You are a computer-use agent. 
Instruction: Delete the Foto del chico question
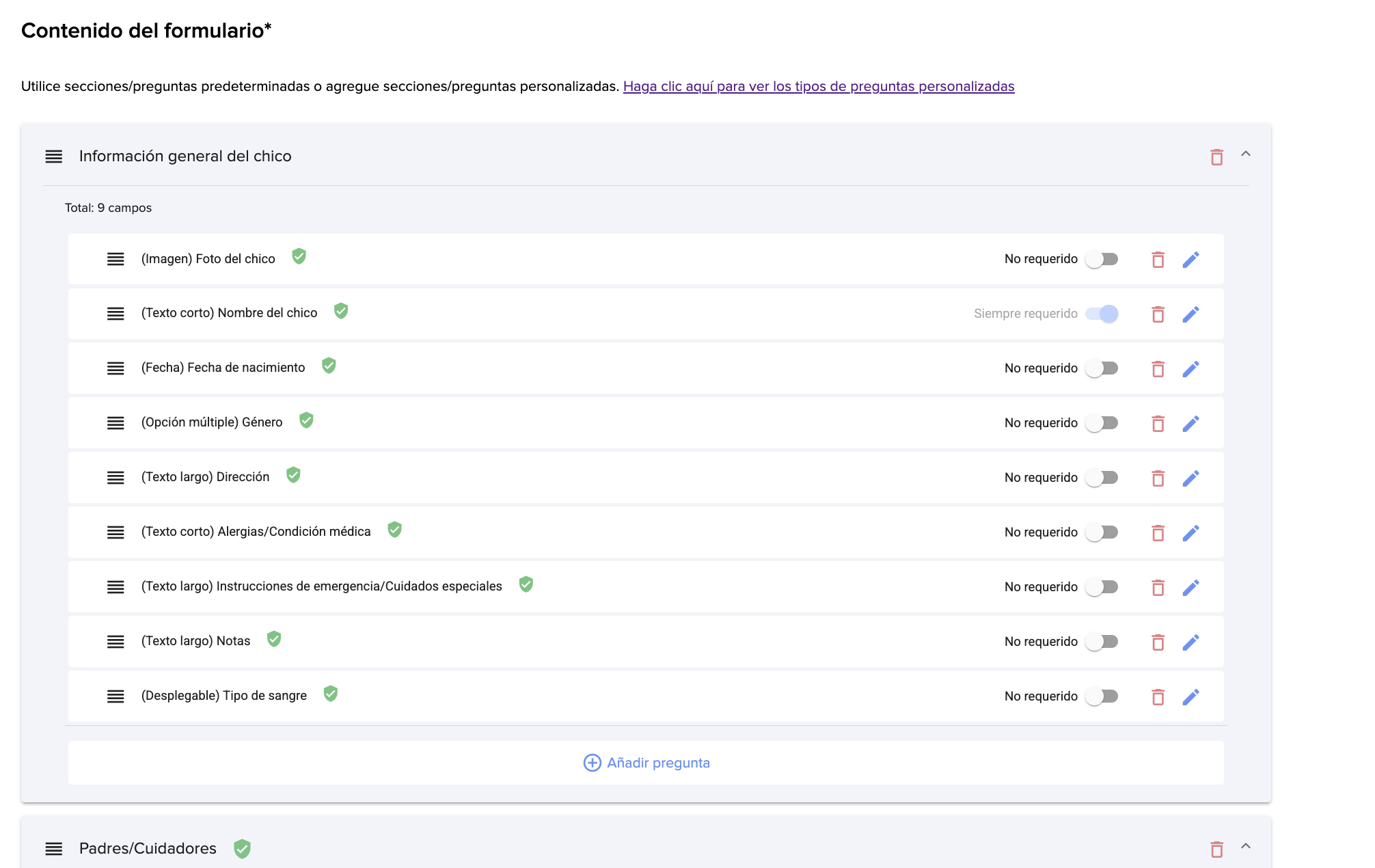tap(1158, 260)
